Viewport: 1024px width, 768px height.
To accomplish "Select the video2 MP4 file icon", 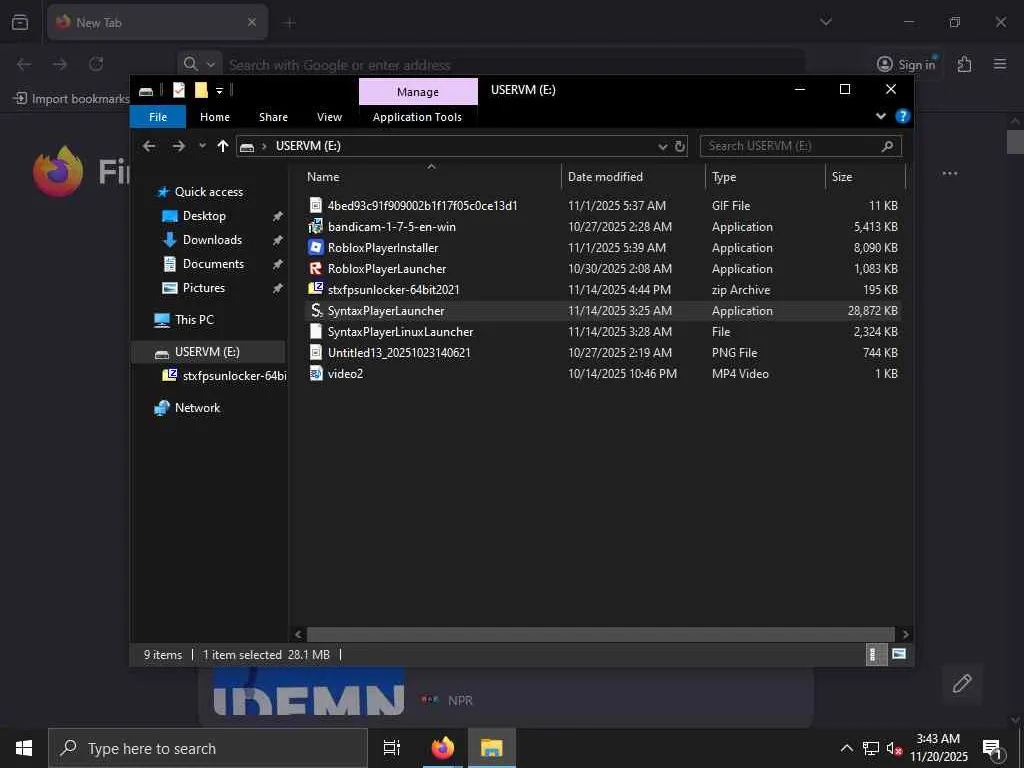I will click(316, 374).
